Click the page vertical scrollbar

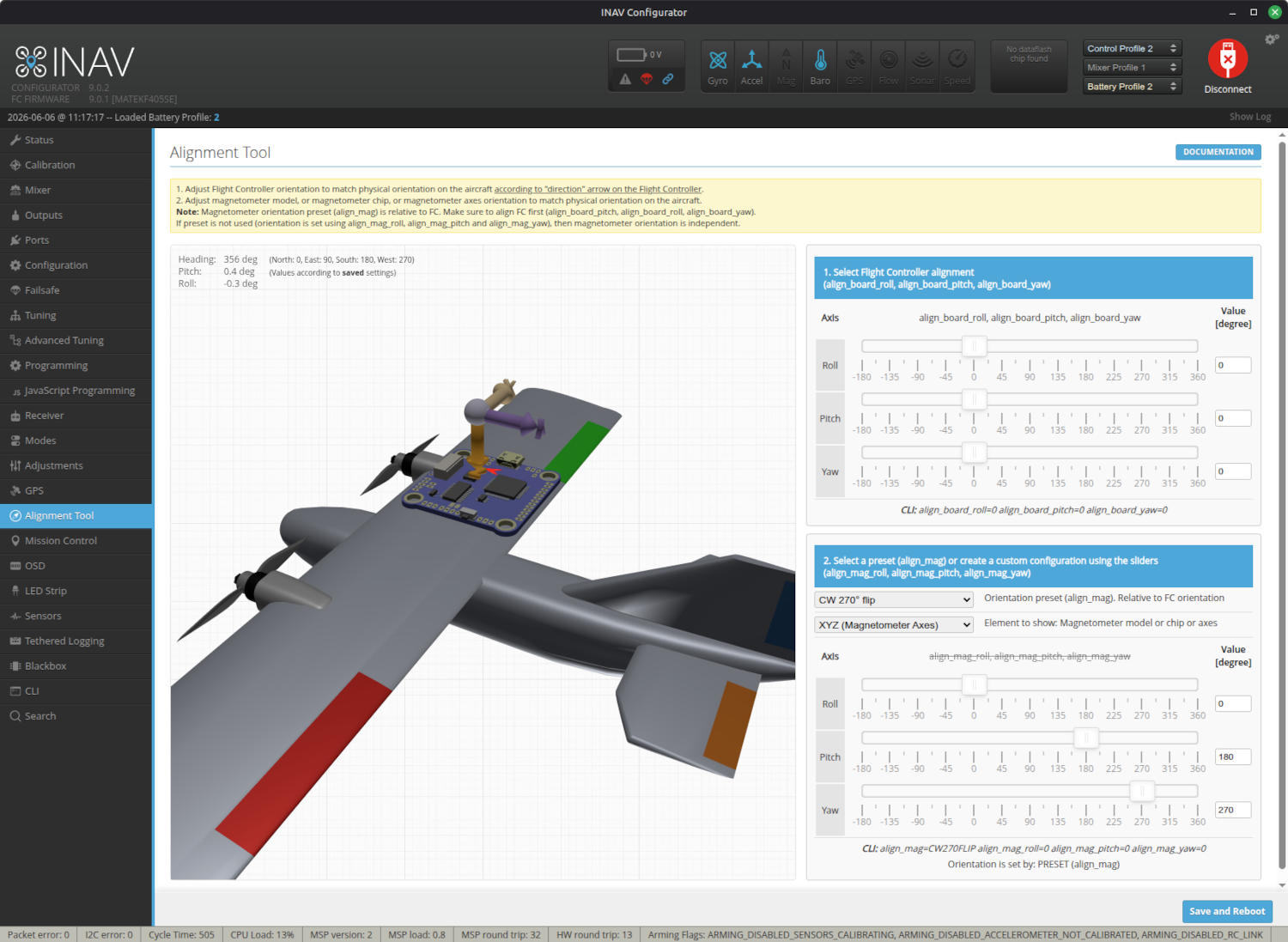[x=1282, y=507]
